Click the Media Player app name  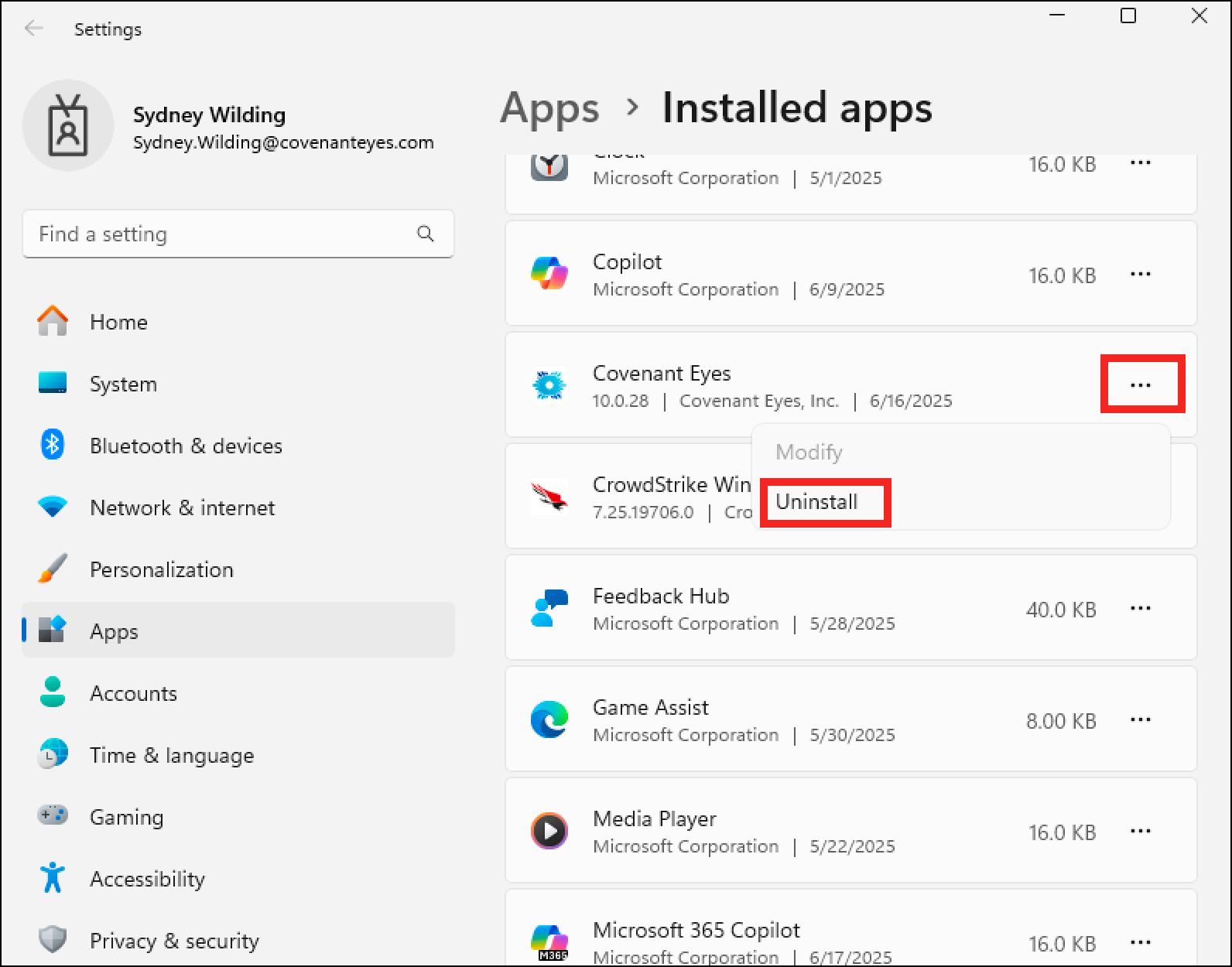(655, 818)
